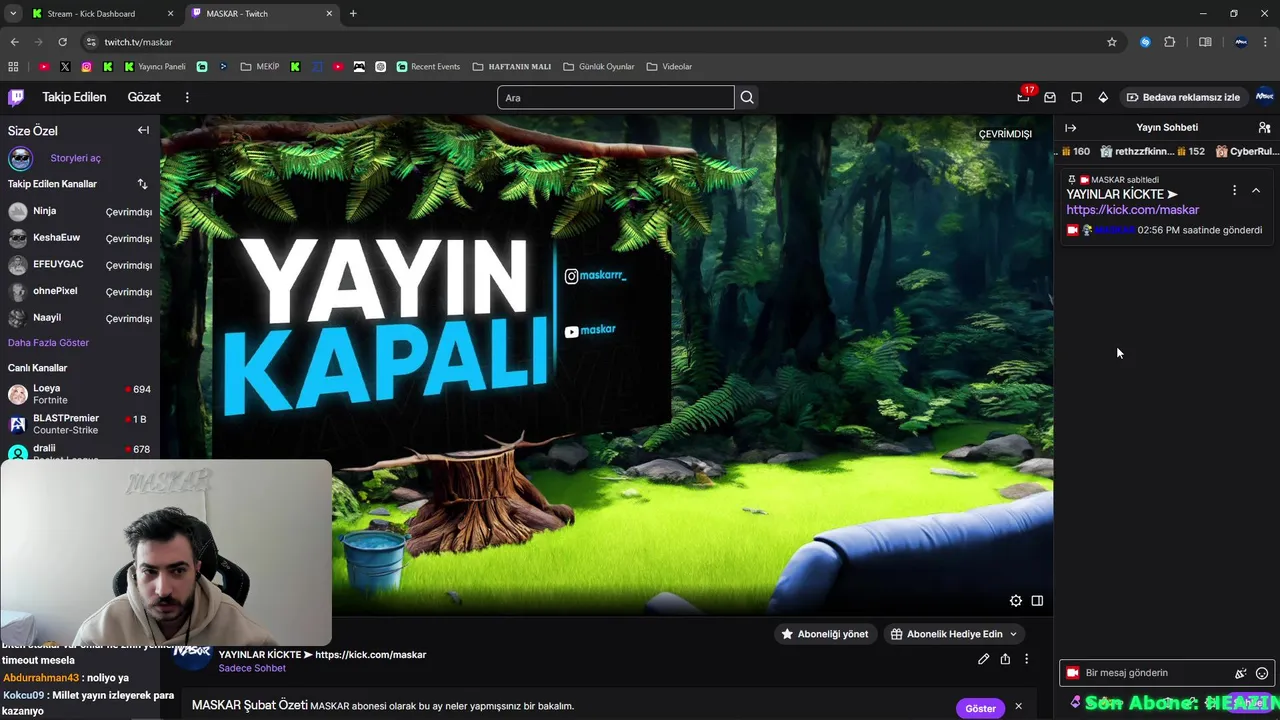
Task: Open three-dot menu on pinned message
Action: click(1234, 190)
